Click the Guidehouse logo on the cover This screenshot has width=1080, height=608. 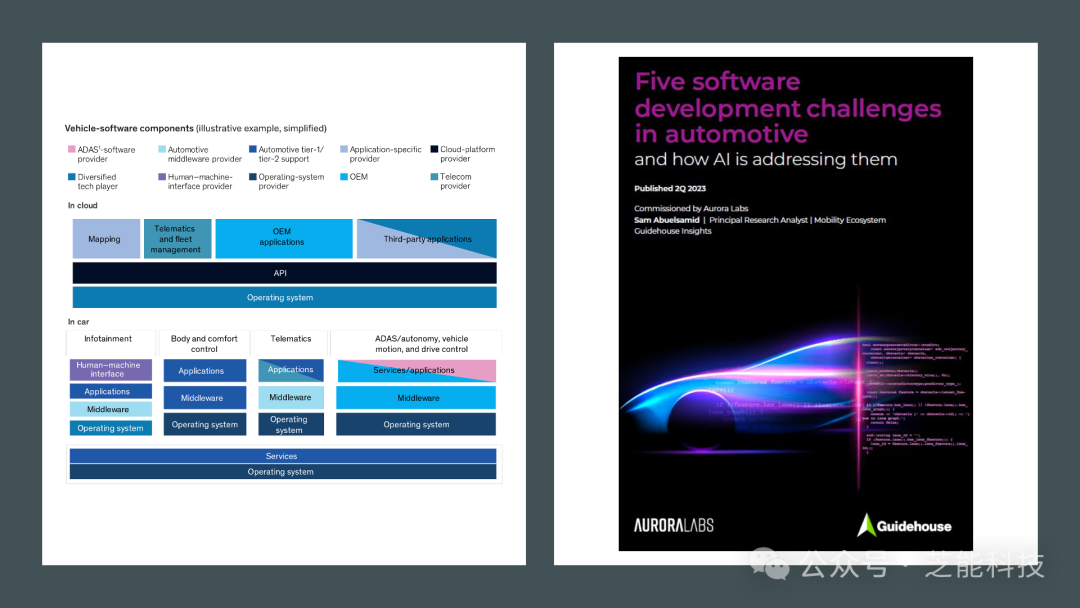click(x=904, y=525)
